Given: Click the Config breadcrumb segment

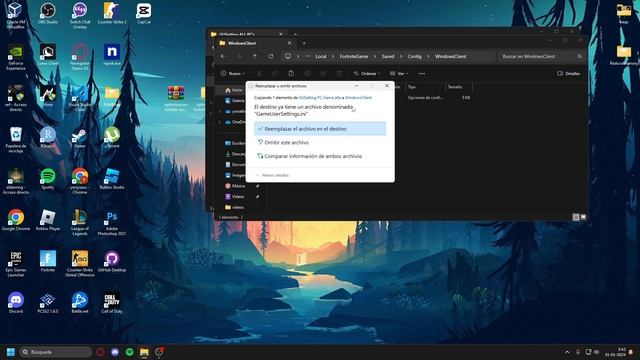Looking at the screenshot, I should pos(414,56).
